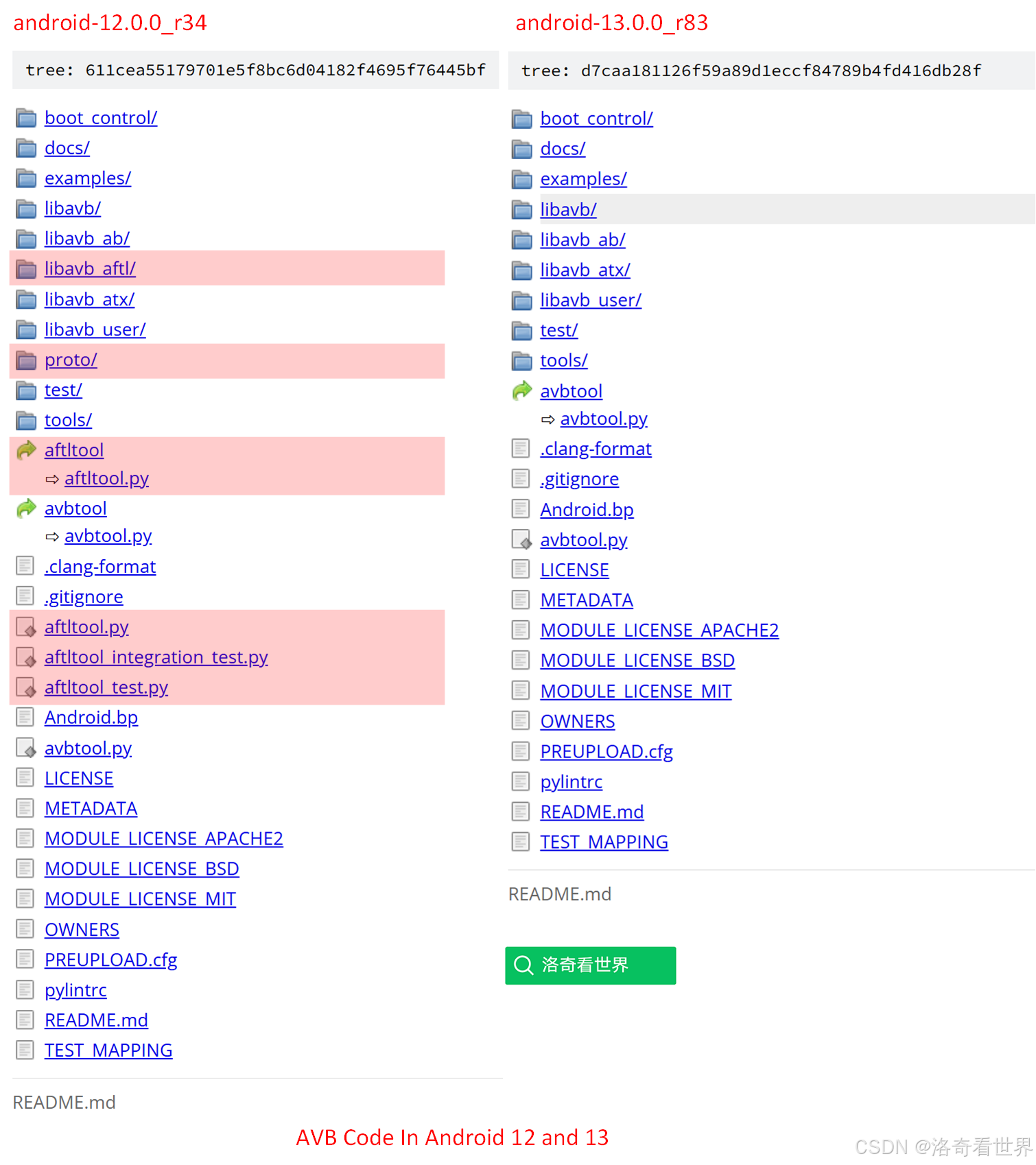Select Android 12 tree hash text
This screenshot has height=1165, width=1036.
coord(285,70)
